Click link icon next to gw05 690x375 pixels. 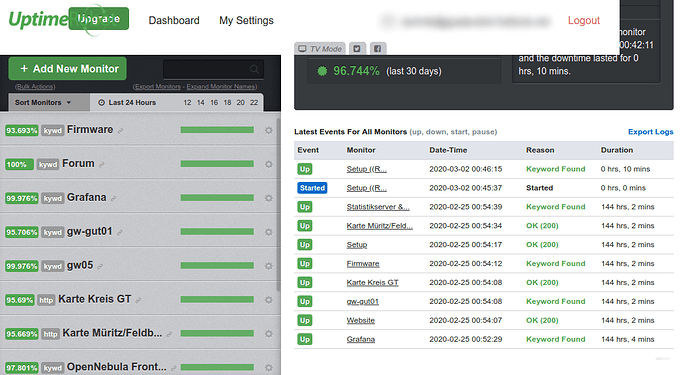100,266
